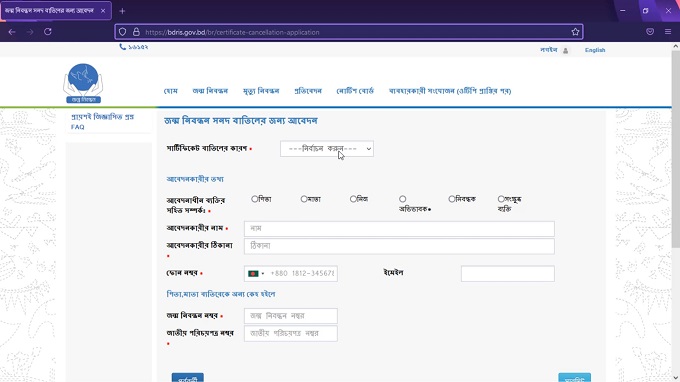Select the মাতা (mother) radio button
The image size is (680, 382).
(304, 199)
